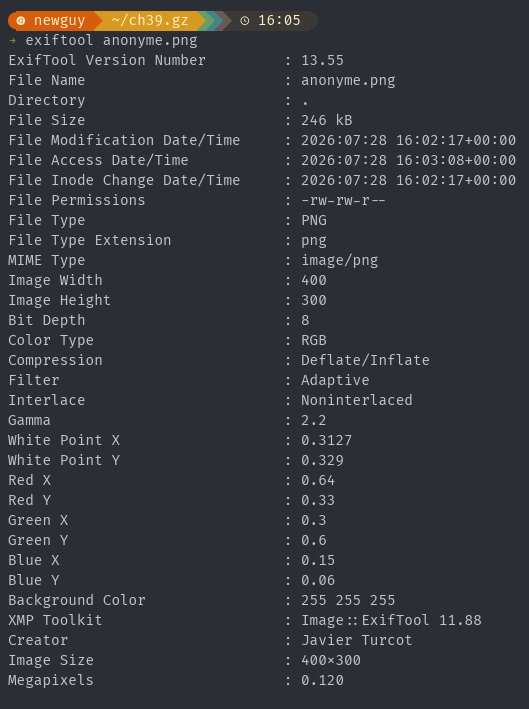Click the Creator value Javier Turcot

(357, 641)
